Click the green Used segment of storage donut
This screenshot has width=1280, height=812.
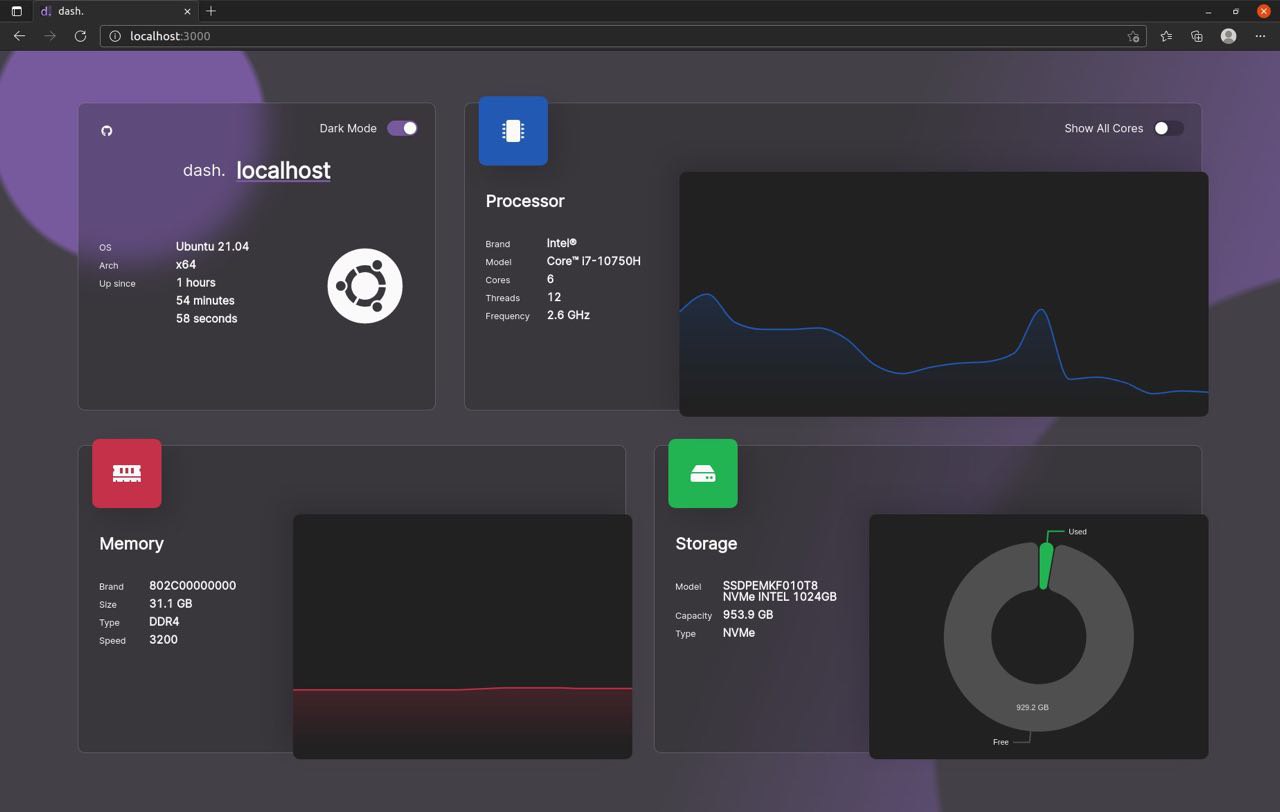click(1044, 567)
